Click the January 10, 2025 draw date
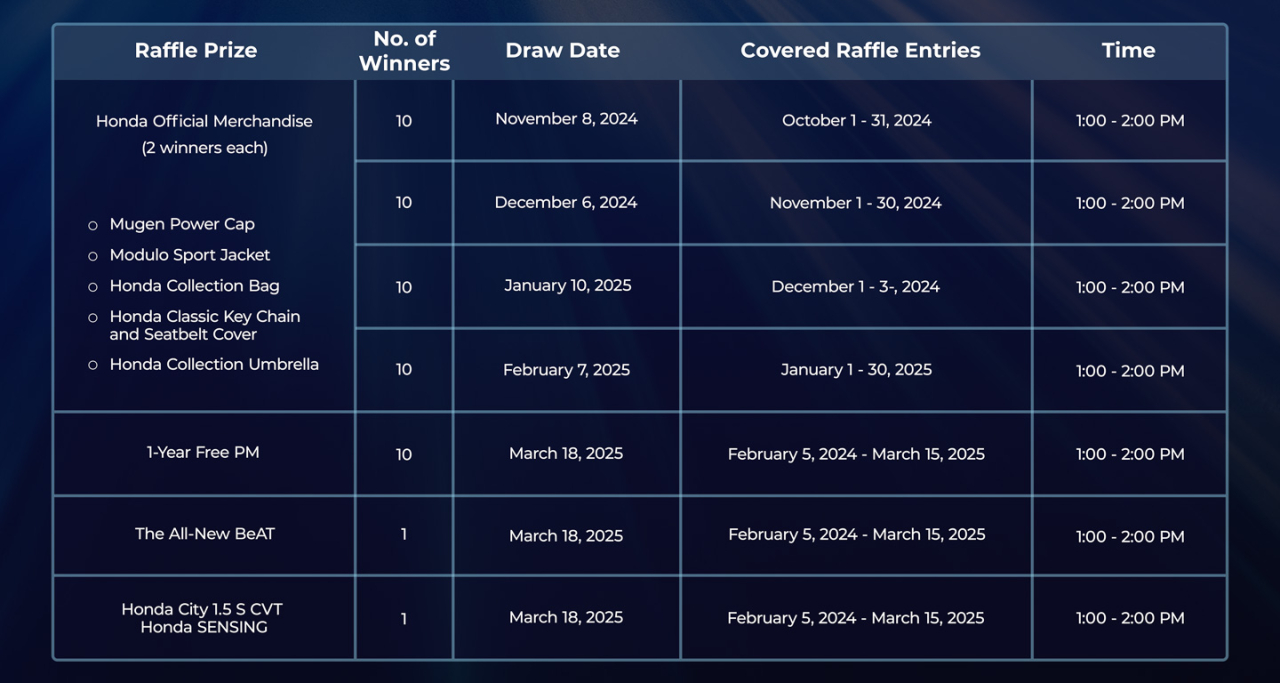1280x683 pixels. point(567,286)
